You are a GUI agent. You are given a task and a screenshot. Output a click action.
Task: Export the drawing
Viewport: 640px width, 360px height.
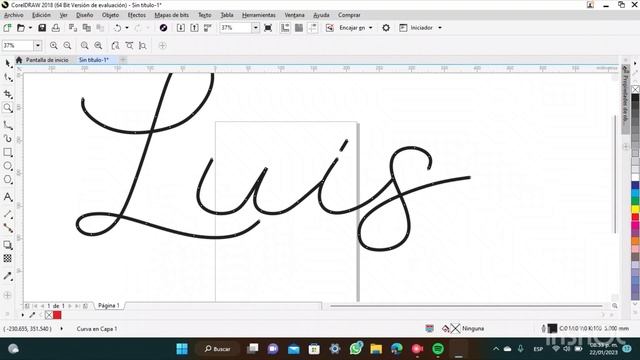194,28
